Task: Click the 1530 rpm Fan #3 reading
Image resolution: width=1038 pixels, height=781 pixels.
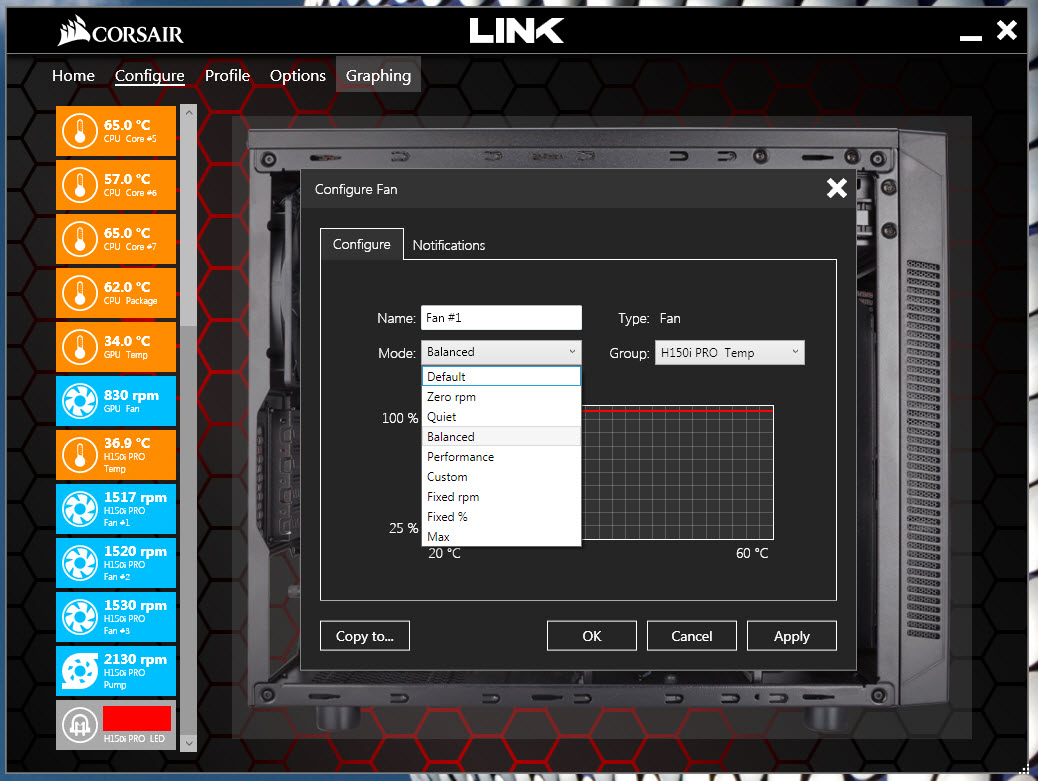Action: click(135, 605)
